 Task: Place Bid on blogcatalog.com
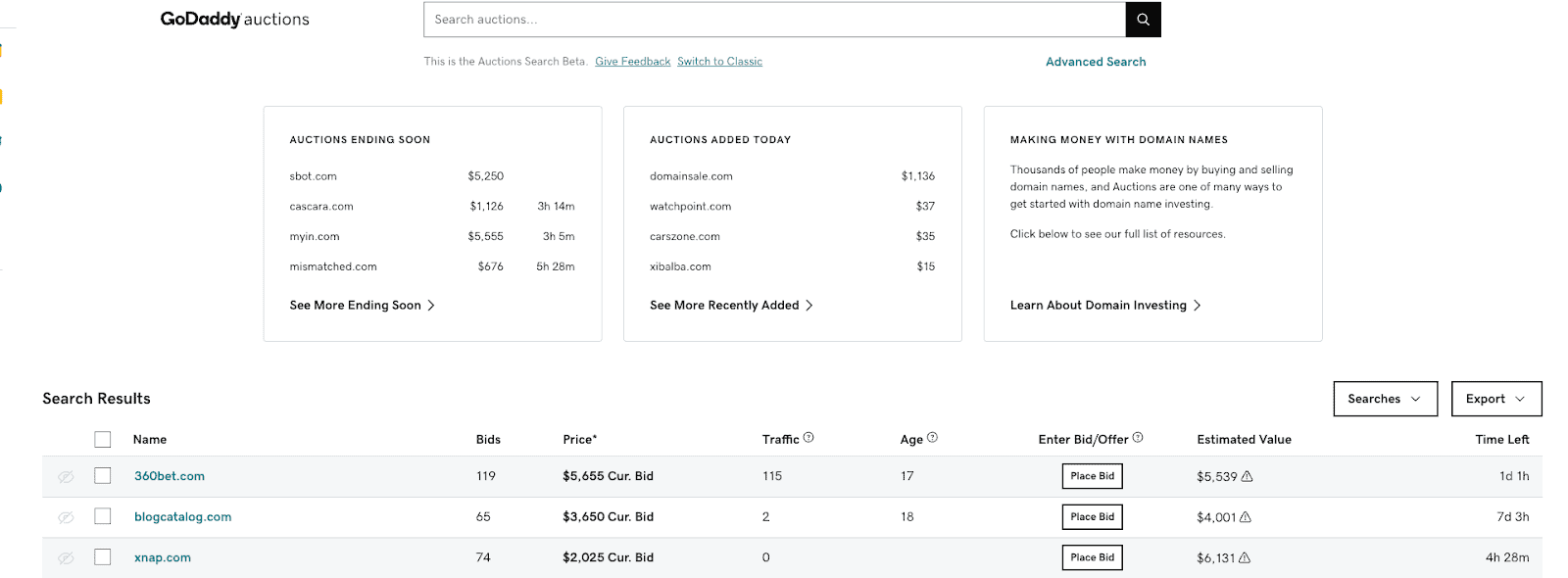1093,517
